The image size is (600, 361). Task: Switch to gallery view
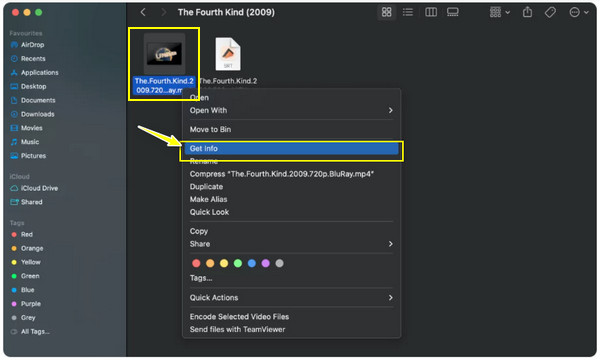453,12
